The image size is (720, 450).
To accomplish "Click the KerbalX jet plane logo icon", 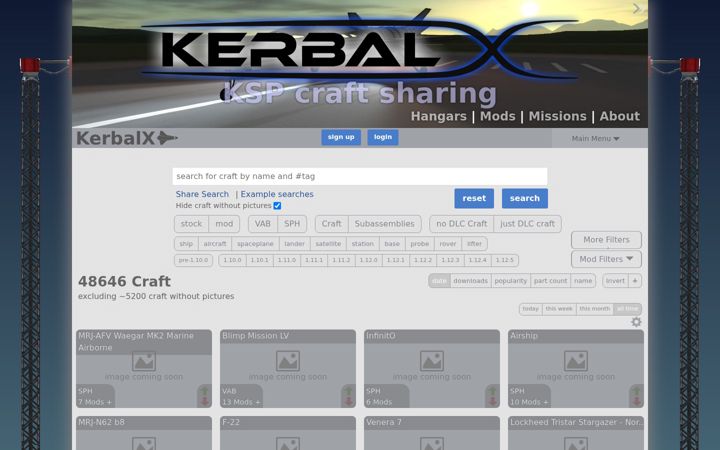I will pos(167,138).
